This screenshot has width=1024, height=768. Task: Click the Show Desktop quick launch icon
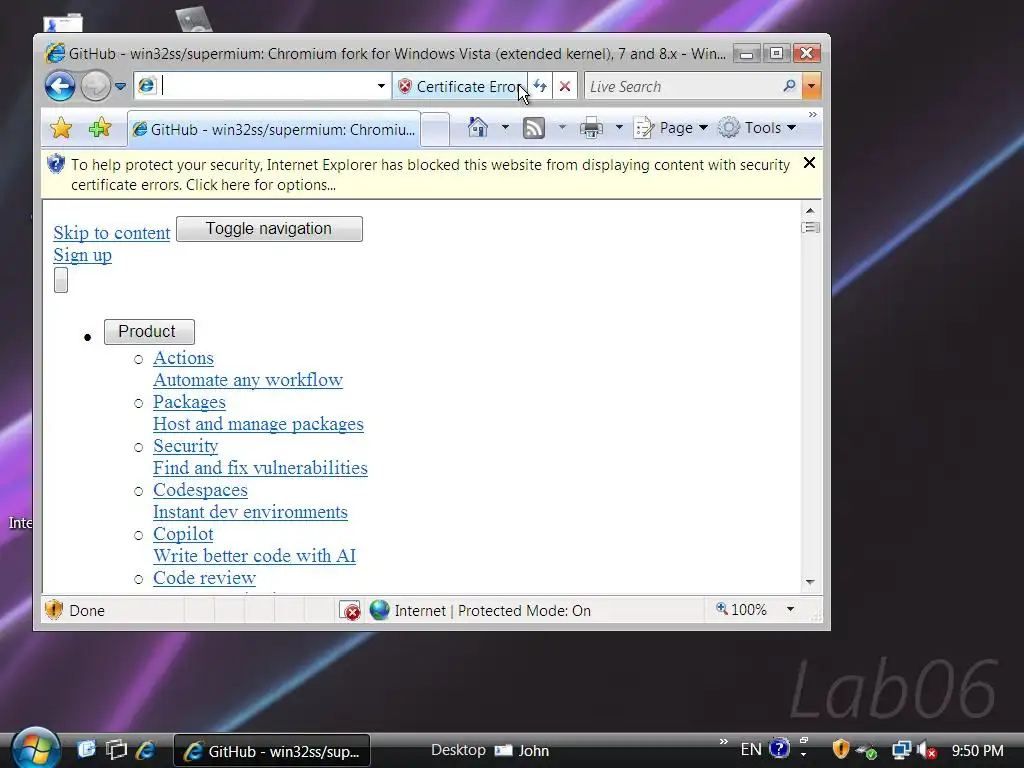86,750
